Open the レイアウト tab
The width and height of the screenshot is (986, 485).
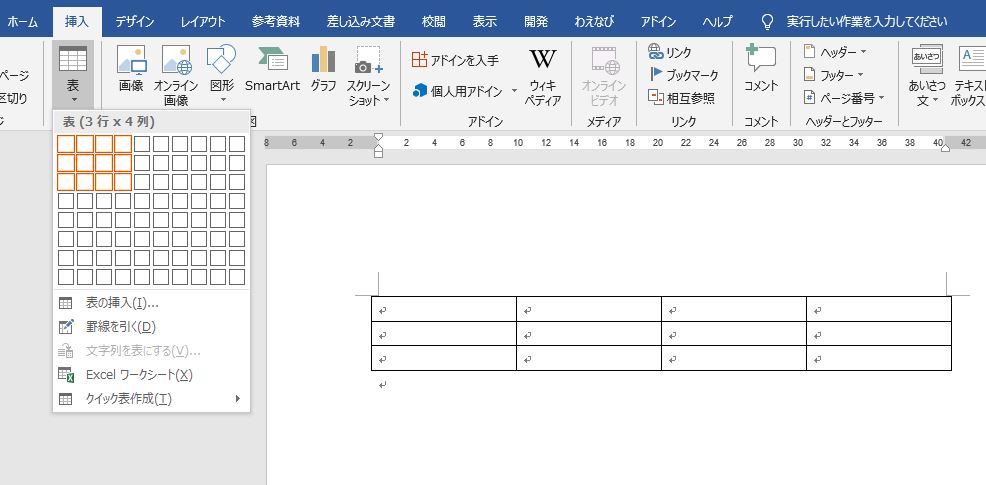pos(202,21)
